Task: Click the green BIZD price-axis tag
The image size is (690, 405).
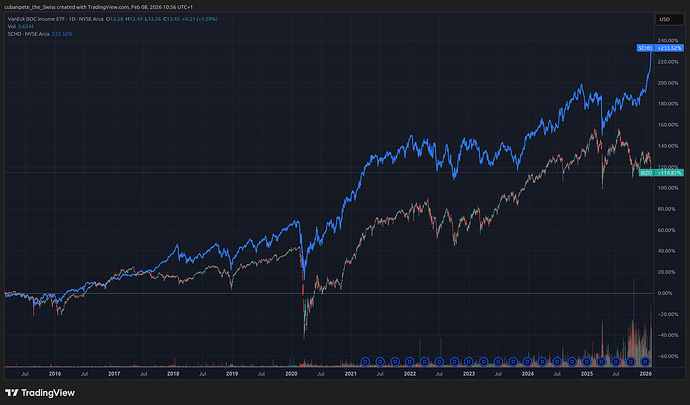Action: [644, 173]
